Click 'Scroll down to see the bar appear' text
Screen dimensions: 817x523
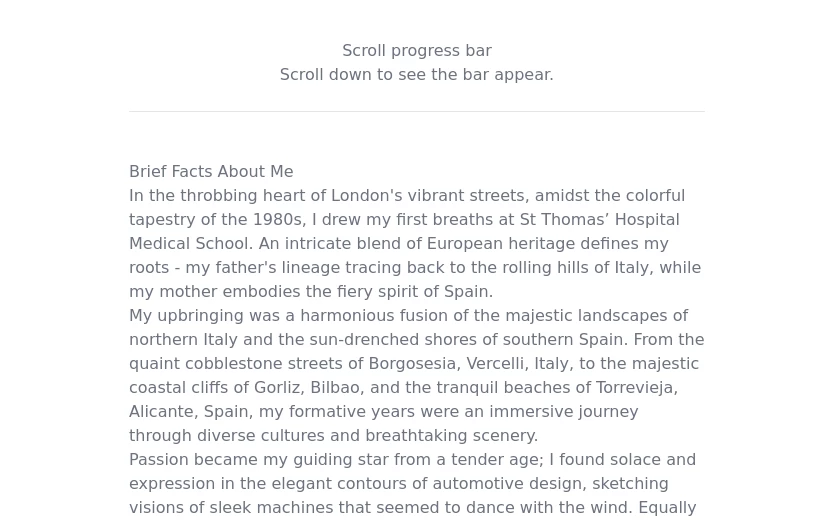[416, 74]
